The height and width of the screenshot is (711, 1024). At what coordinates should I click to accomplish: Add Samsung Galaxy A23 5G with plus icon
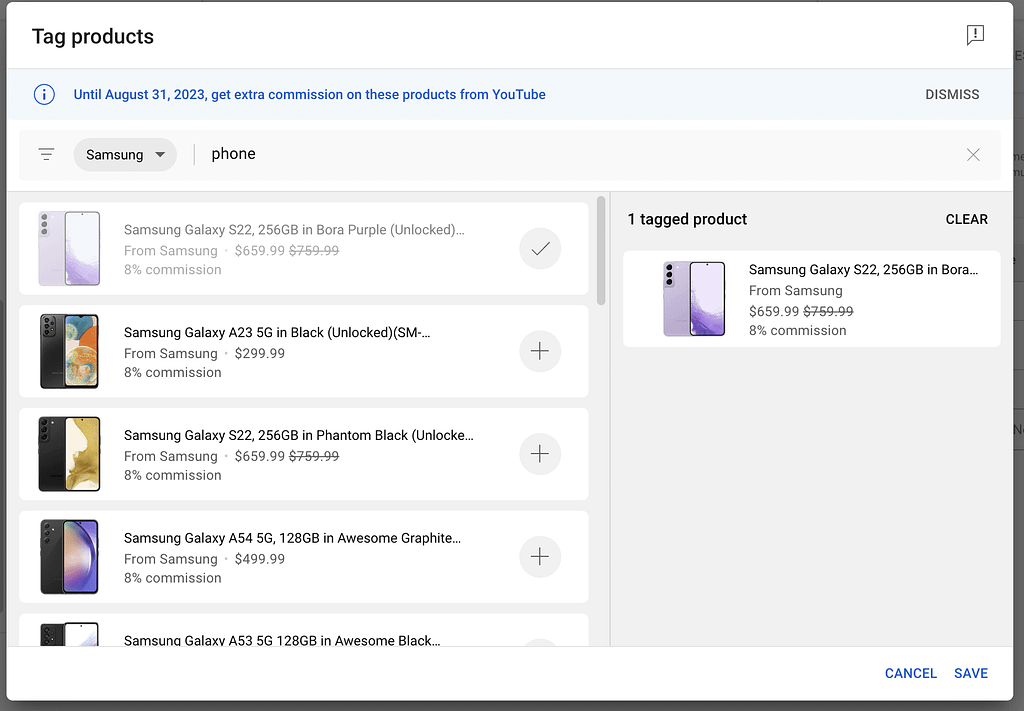pos(540,351)
